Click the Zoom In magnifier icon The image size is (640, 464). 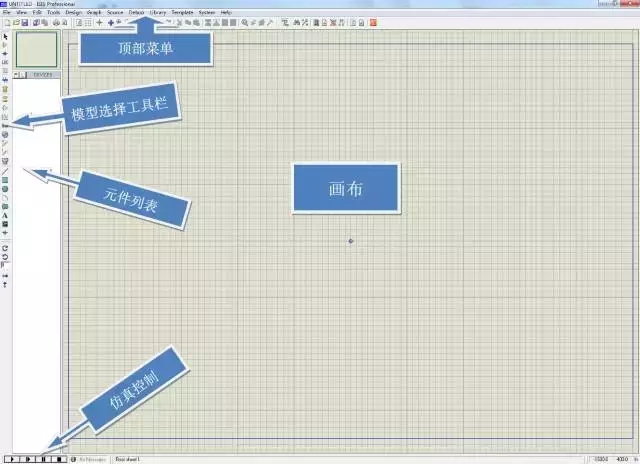245,21
